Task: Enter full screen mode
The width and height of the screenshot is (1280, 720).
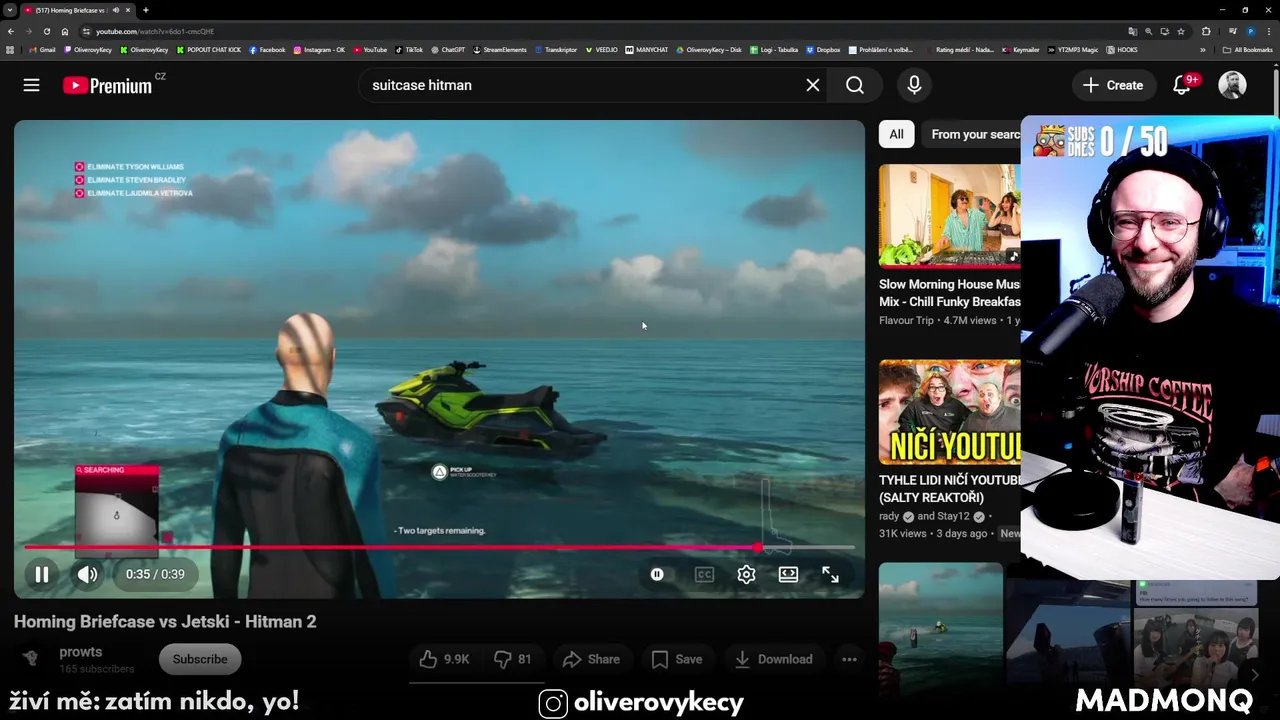Action: point(830,574)
